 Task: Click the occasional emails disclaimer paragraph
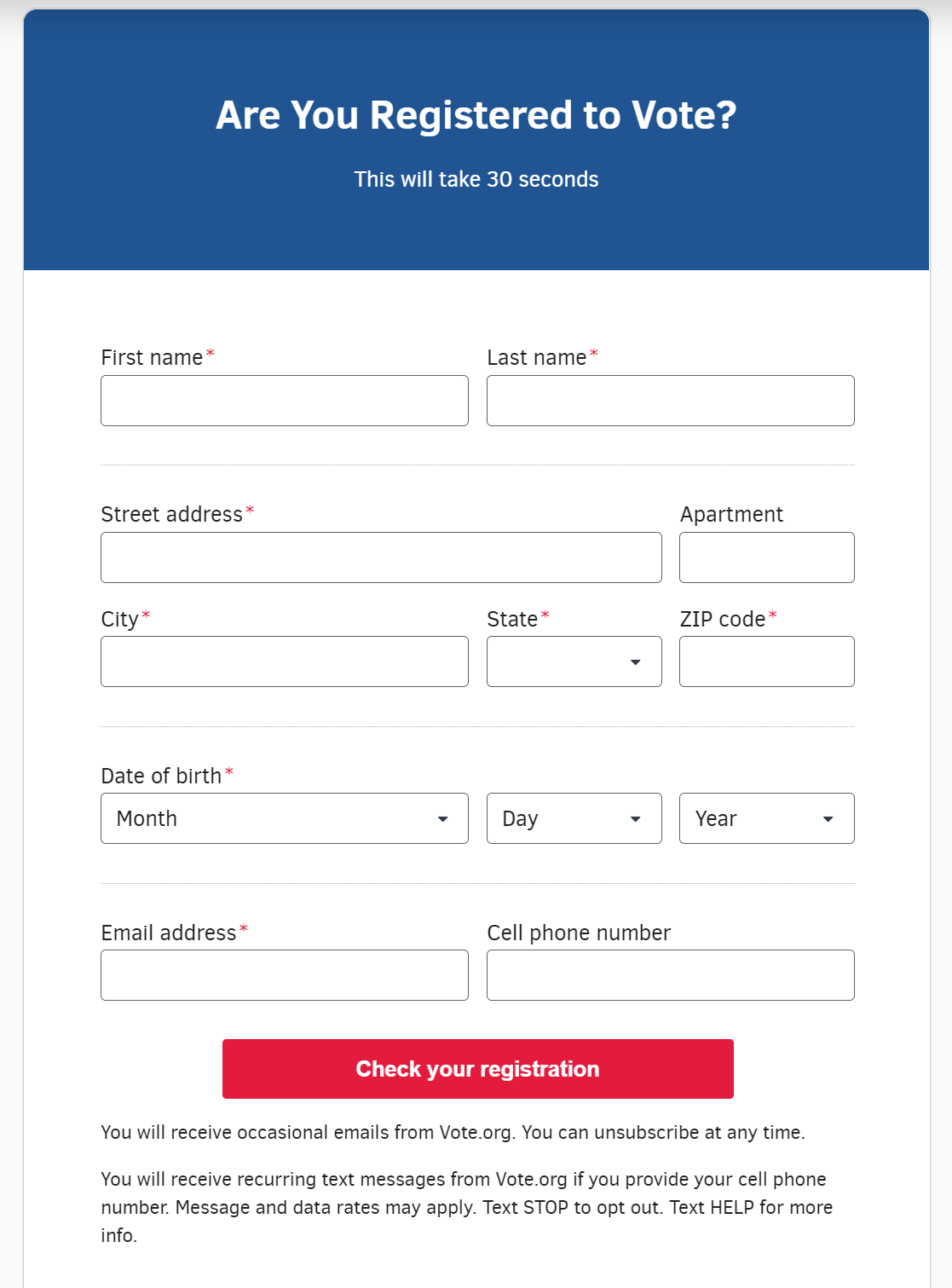453,1132
